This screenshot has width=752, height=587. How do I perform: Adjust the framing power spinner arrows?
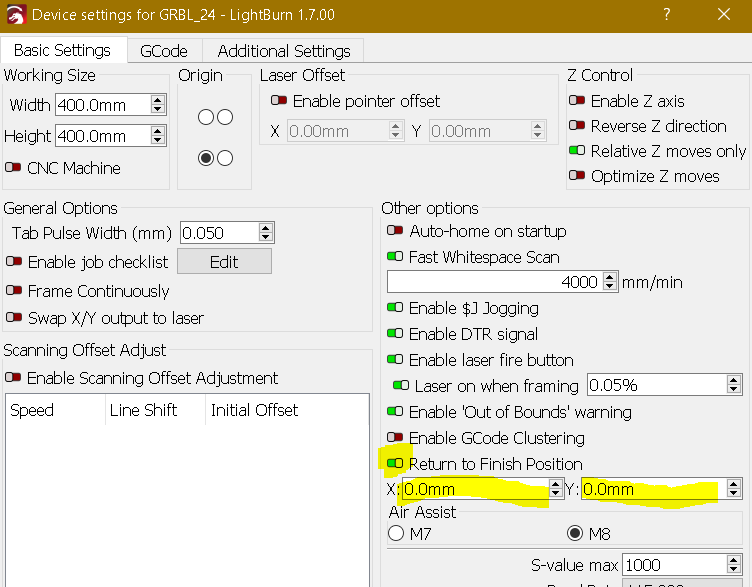(734, 385)
